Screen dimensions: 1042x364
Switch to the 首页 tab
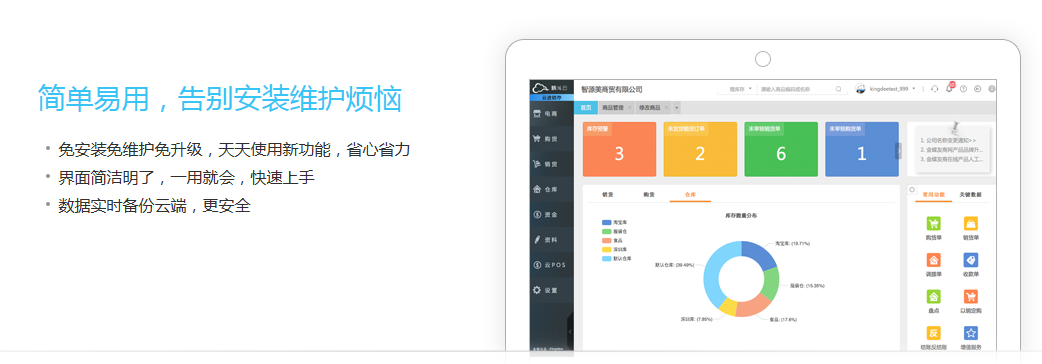coord(585,108)
